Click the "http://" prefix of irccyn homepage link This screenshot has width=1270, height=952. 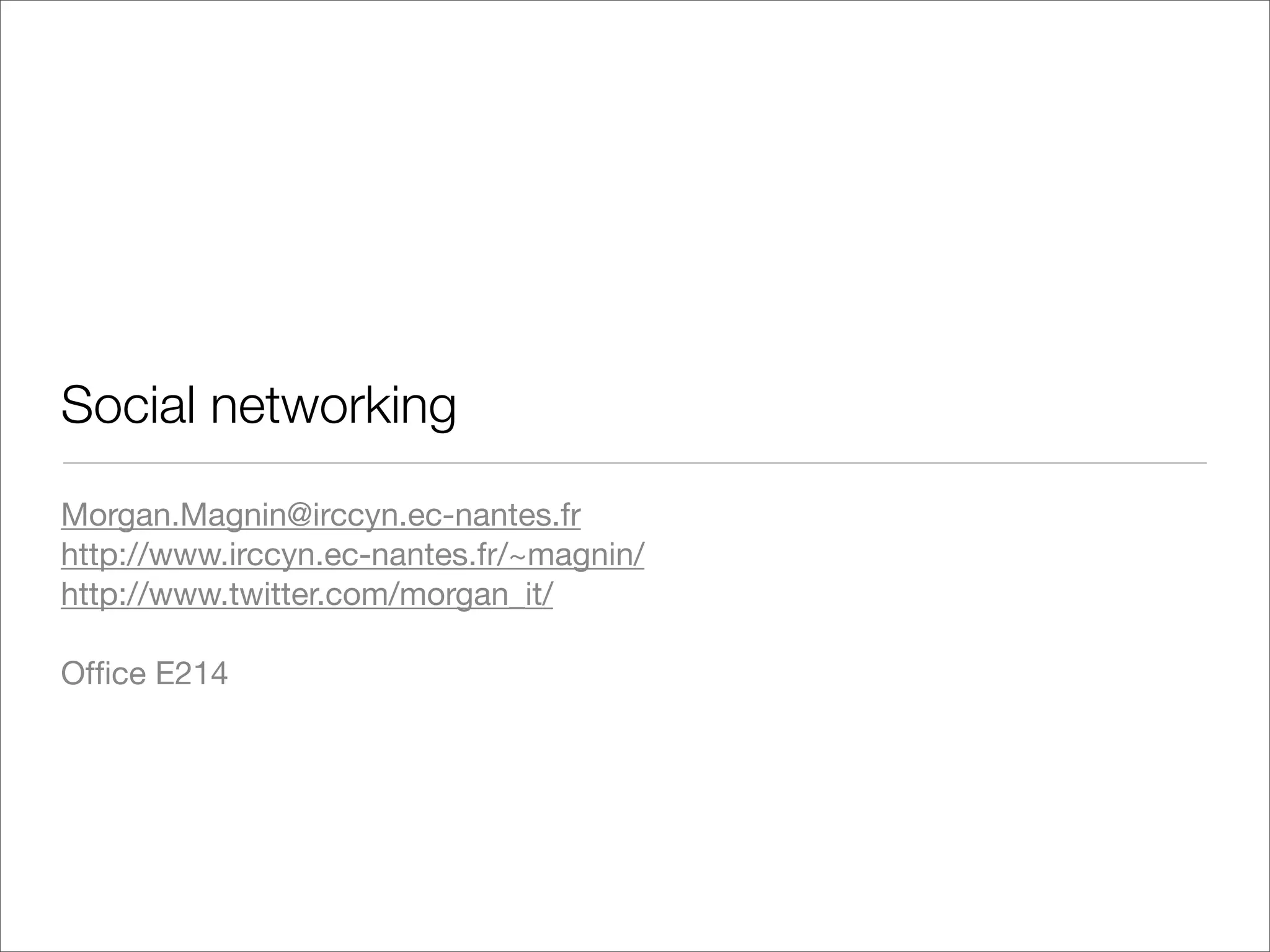[x=105, y=555]
